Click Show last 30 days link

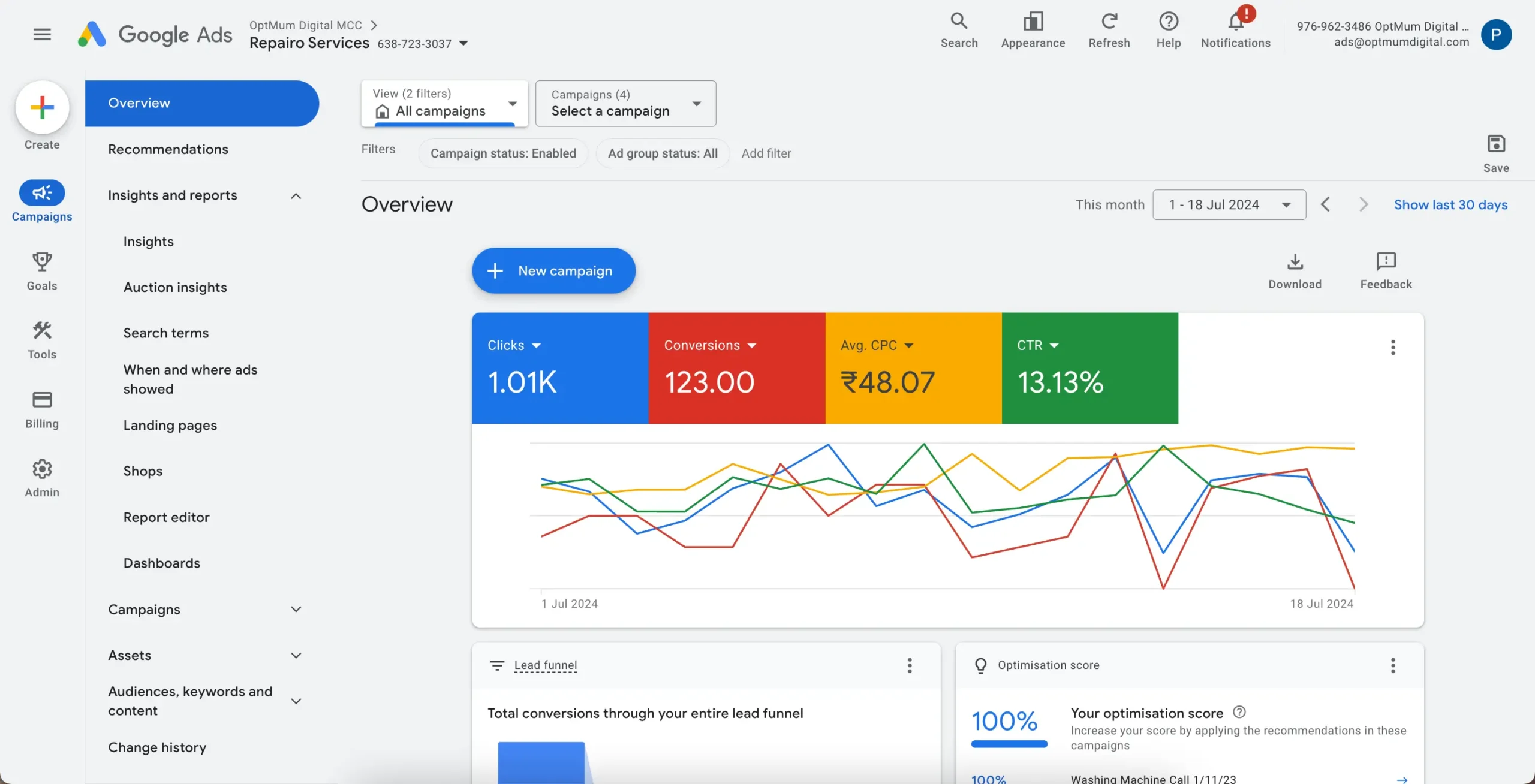(x=1450, y=204)
